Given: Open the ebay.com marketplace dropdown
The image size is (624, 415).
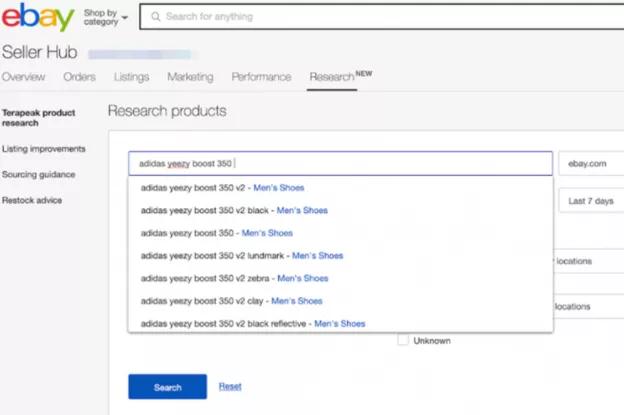Looking at the screenshot, I should pyautogui.click(x=591, y=164).
